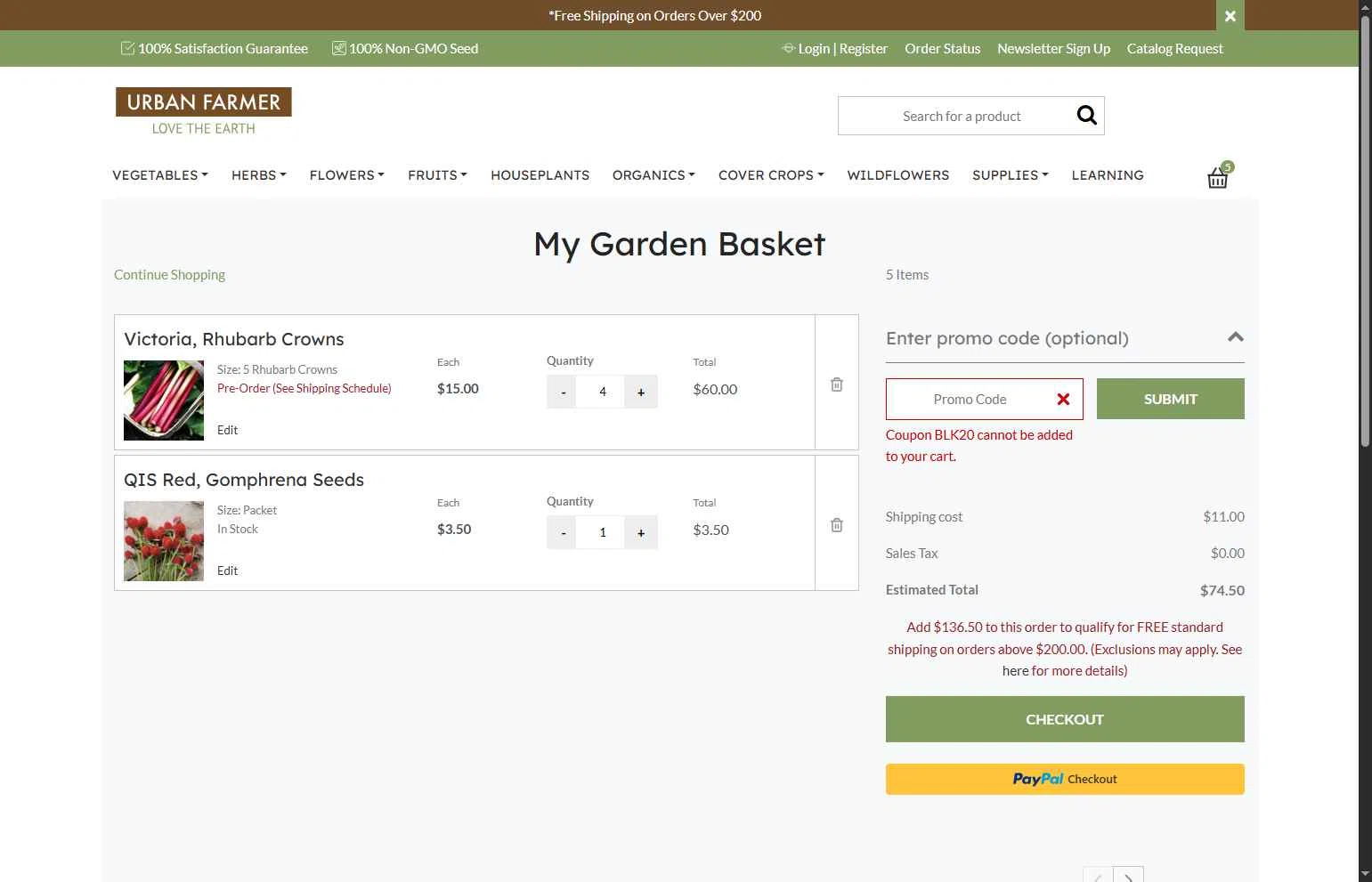Screen dimensions: 1372x882
Task: Increase Victoria Rhubarb Crowns quantity
Action: point(641,392)
